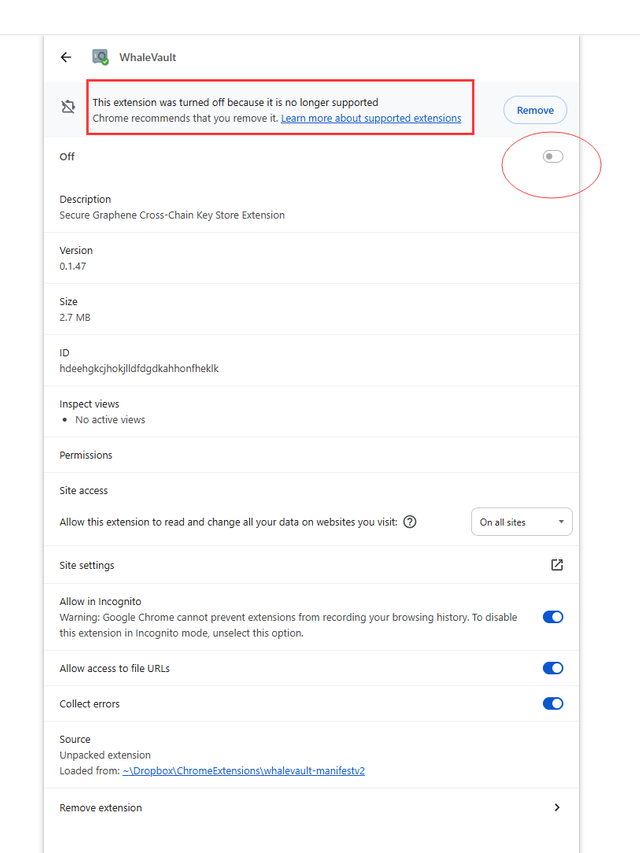
Task: Disable Allow in Incognito toggle
Action: [553, 617]
